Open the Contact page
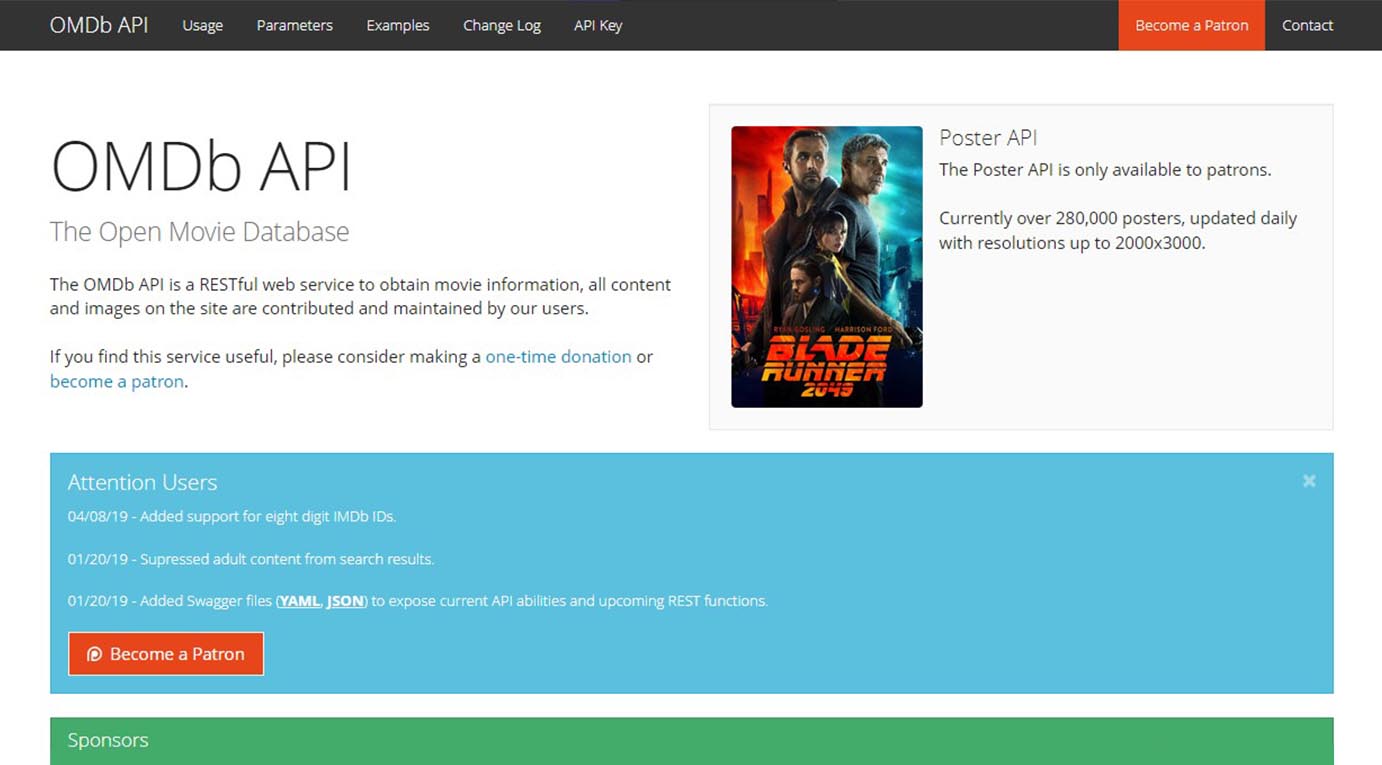This screenshot has height=765, width=1382. coord(1307,25)
